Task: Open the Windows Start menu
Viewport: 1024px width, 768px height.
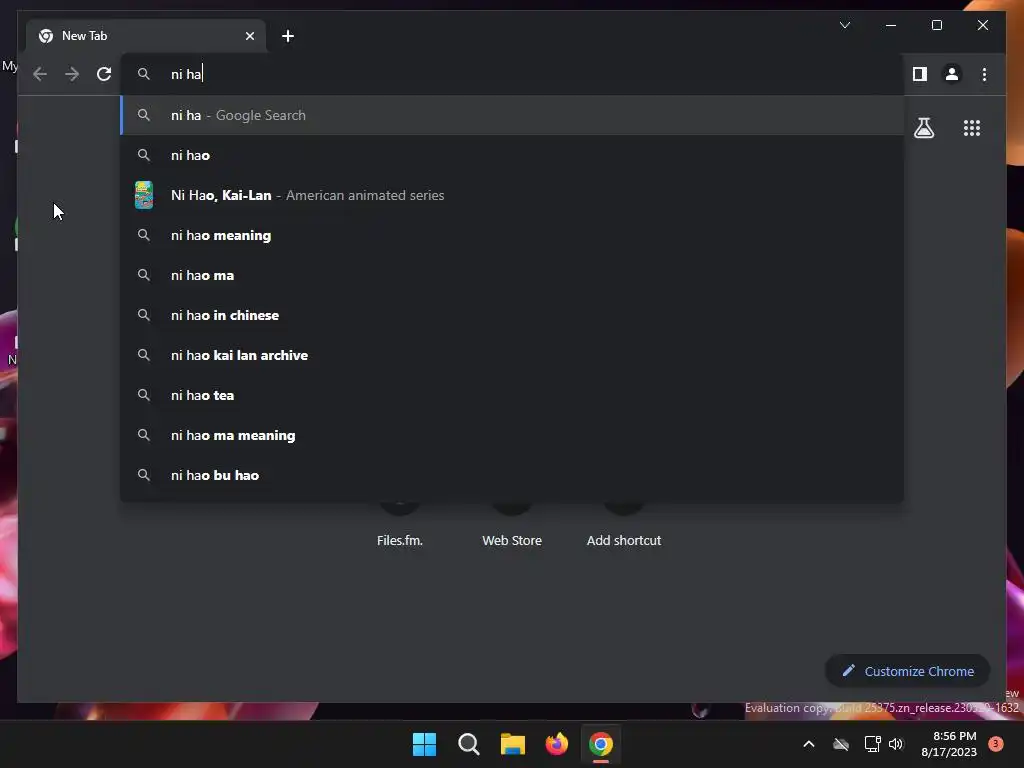Action: [x=424, y=744]
